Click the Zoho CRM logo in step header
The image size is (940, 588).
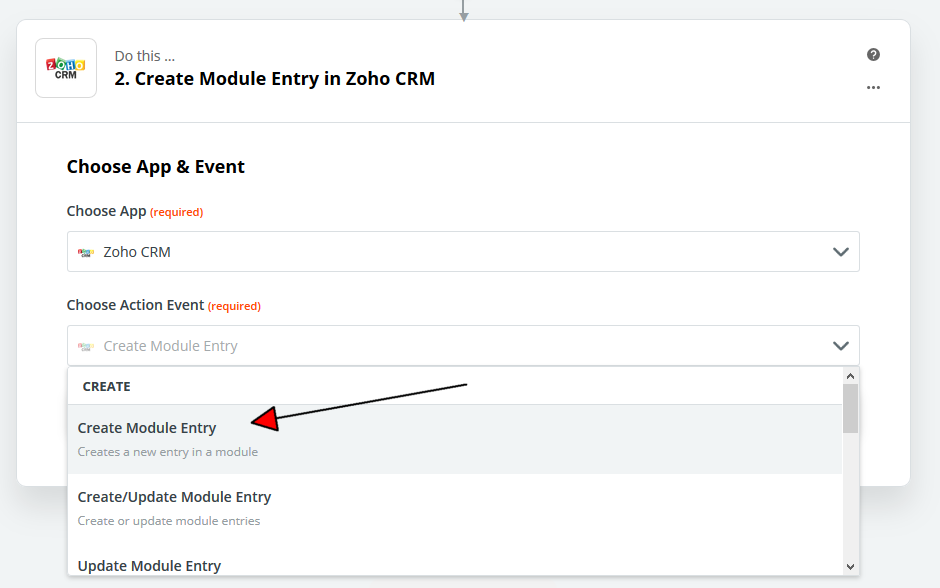point(66,68)
